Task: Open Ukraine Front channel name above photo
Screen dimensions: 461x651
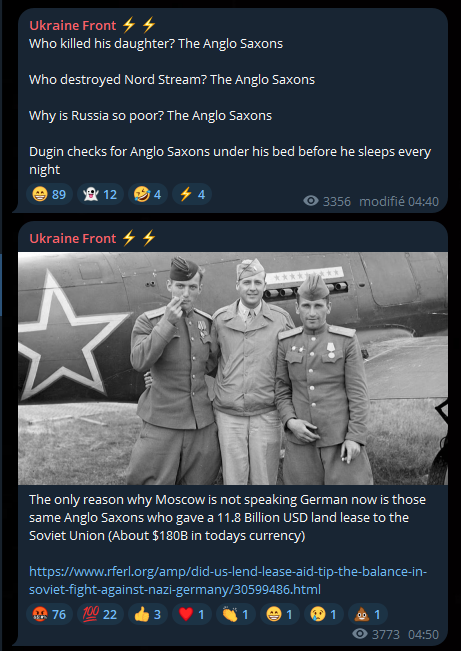Action: (73, 238)
